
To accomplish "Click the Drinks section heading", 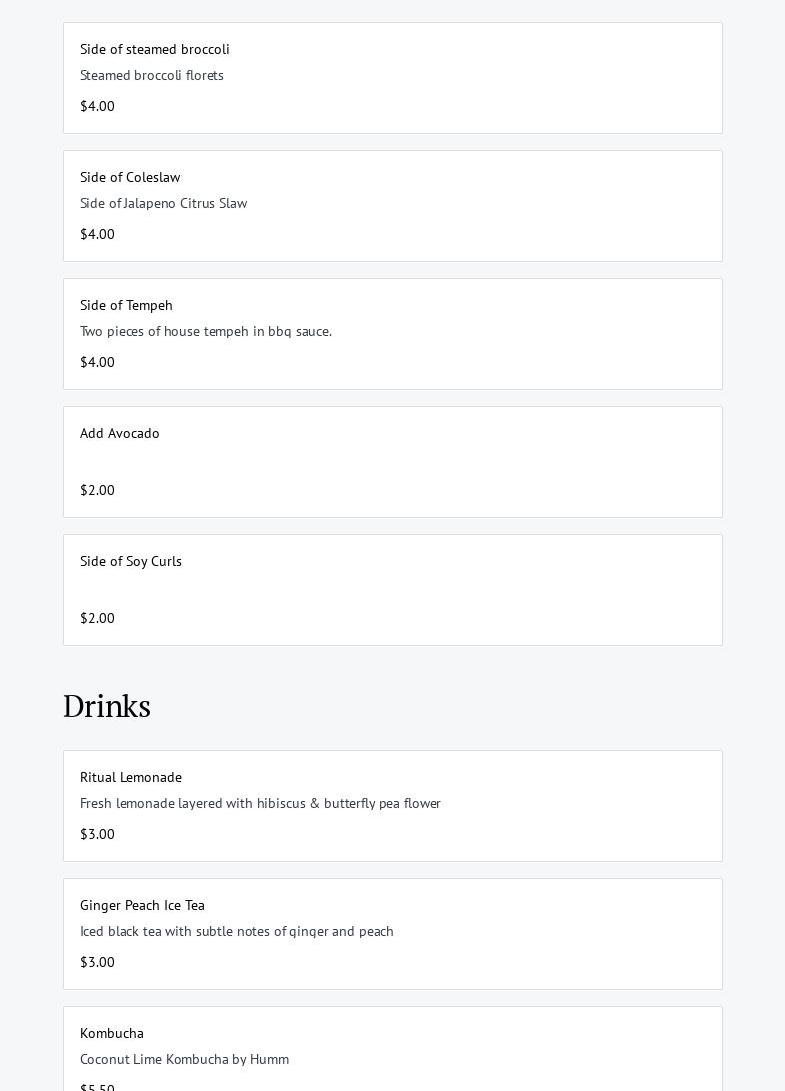I will coord(107,706).
